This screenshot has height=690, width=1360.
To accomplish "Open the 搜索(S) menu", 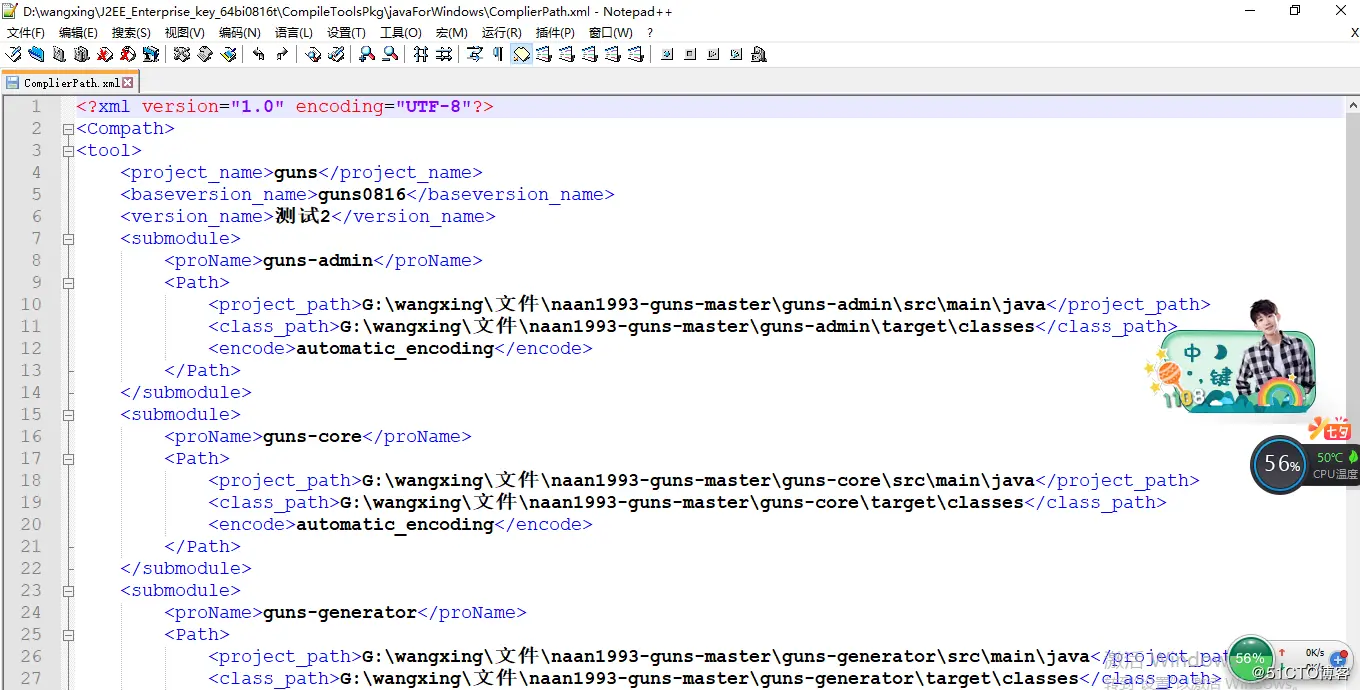I will tap(131, 32).
